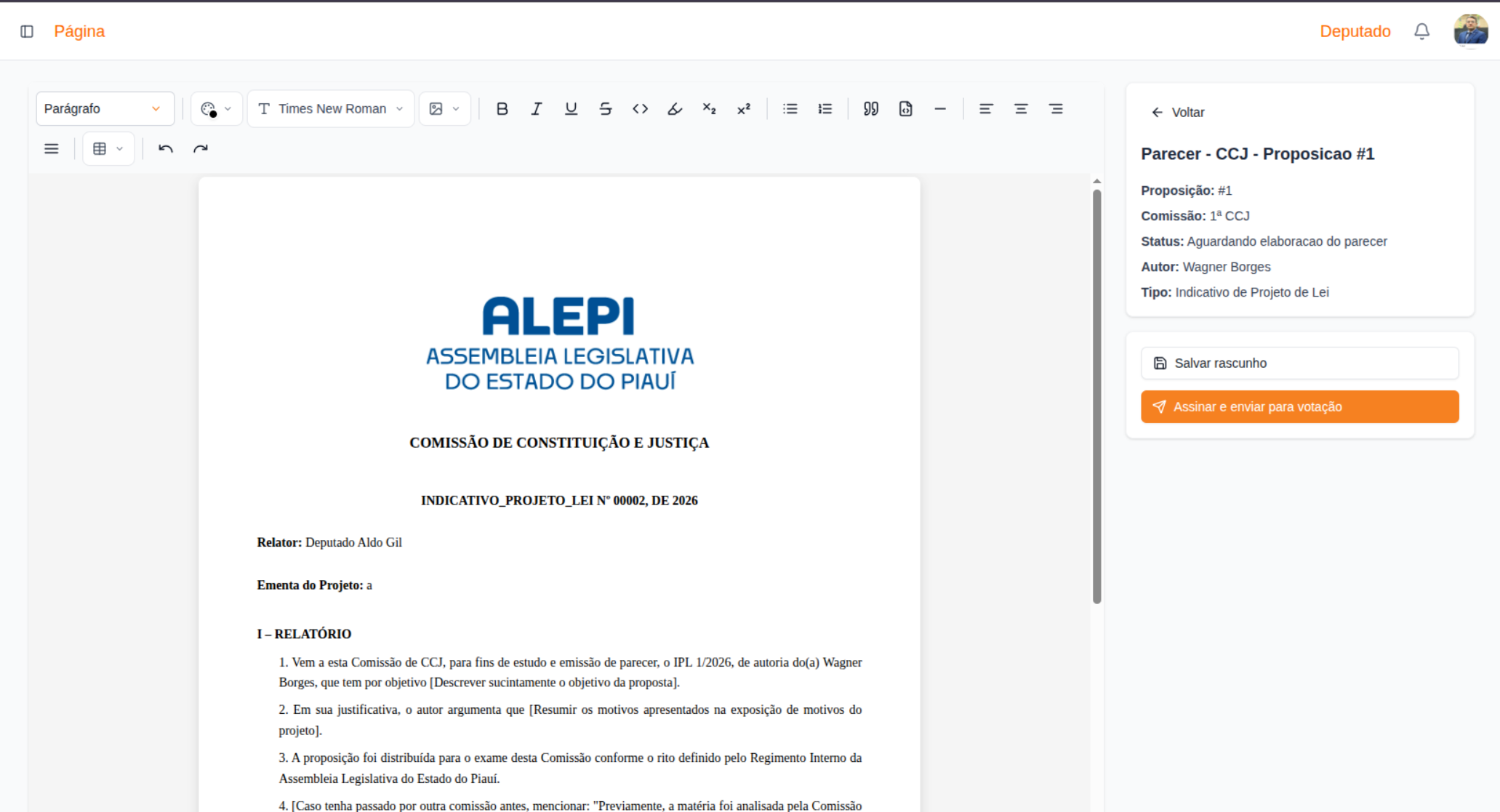Image resolution: width=1500 pixels, height=812 pixels.
Task: Select the highlighter tool
Action: tap(675, 109)
